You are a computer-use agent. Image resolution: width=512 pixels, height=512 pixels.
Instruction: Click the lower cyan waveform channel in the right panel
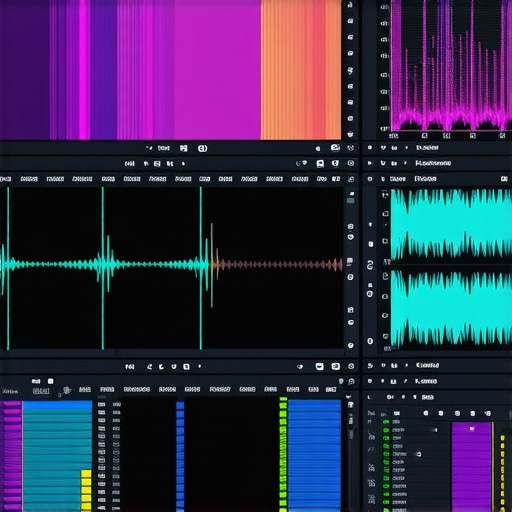[451, 308]
